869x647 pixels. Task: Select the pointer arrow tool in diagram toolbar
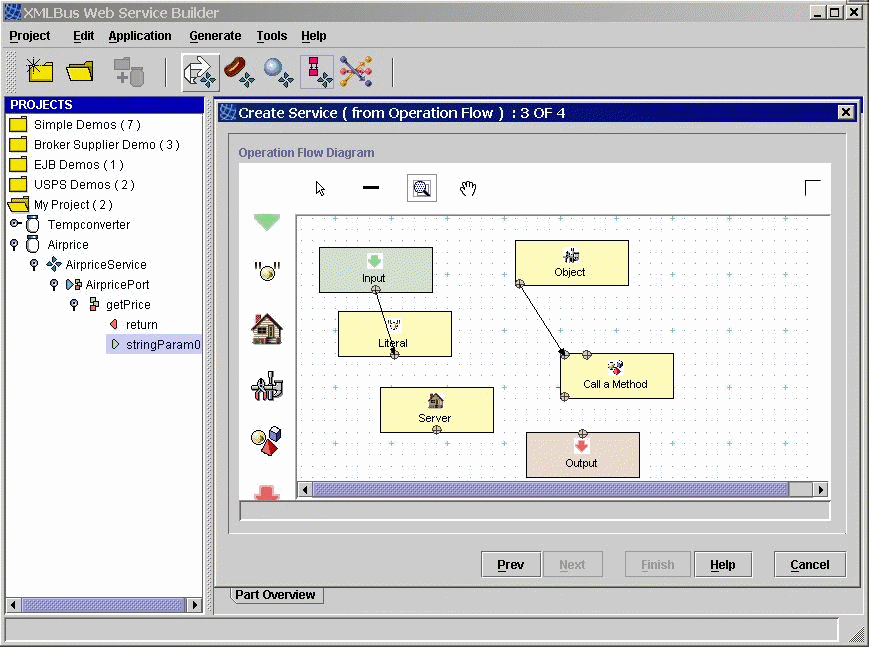coord(321,188)
